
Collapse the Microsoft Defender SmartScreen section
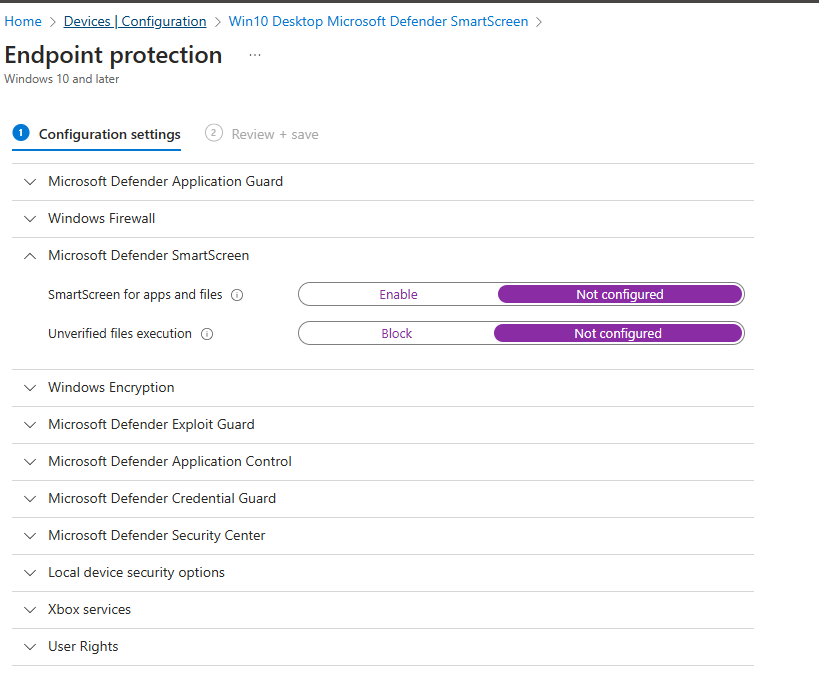click(148, 256)
